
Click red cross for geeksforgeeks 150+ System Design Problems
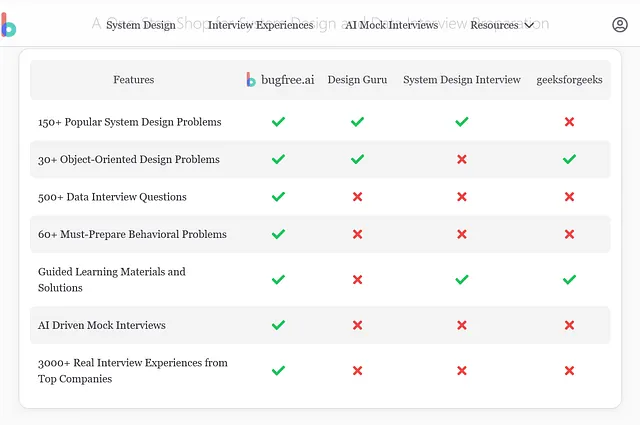(569, 122)
